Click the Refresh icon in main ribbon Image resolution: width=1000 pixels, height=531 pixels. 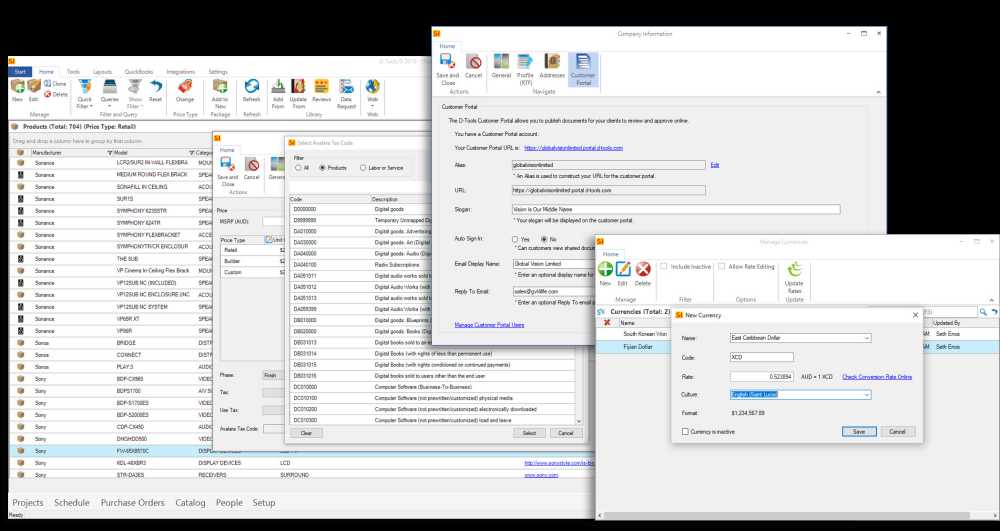coord(252,87)
